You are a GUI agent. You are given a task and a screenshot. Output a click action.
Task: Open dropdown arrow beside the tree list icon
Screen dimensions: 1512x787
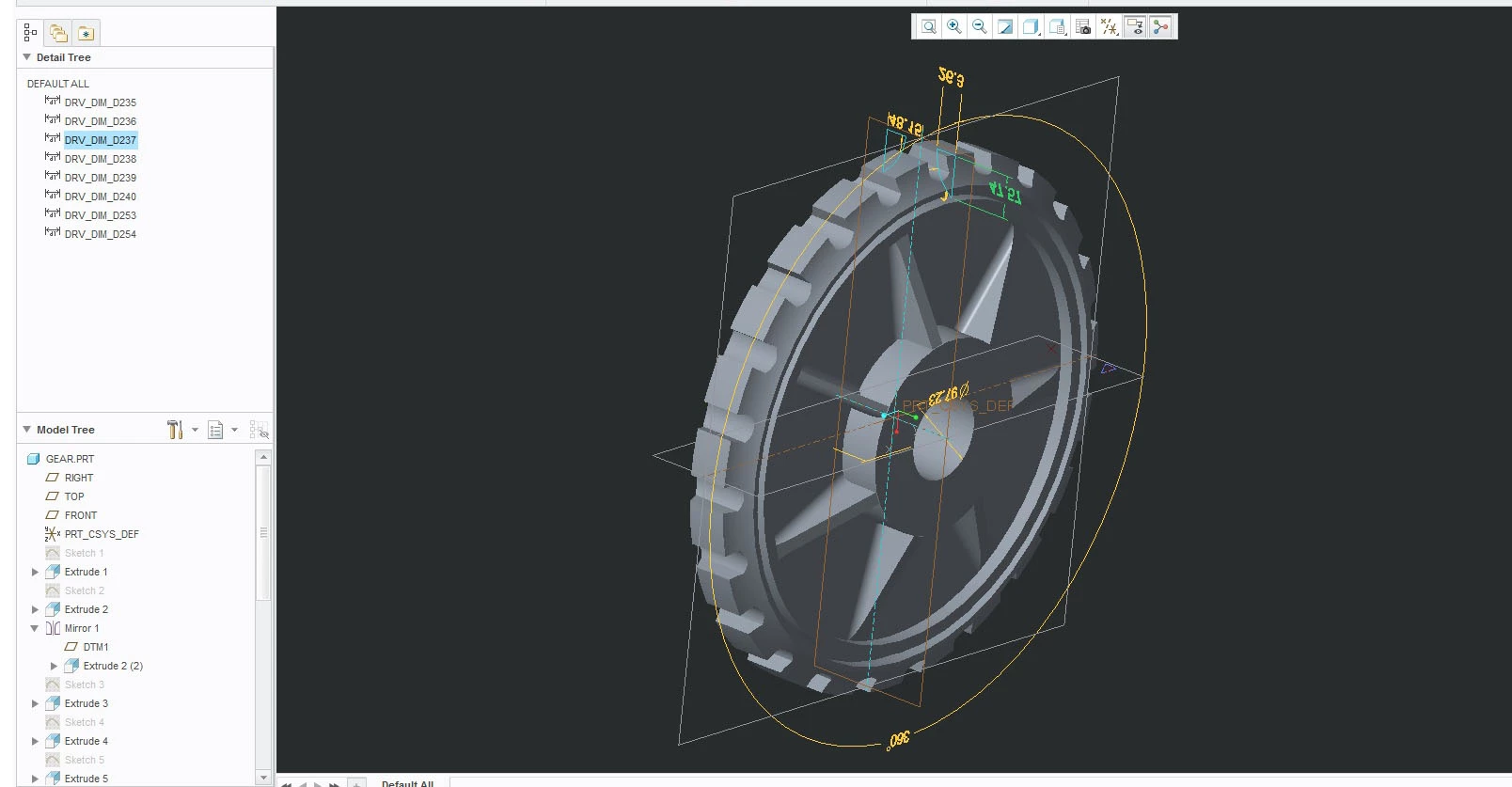pos(234,430)
